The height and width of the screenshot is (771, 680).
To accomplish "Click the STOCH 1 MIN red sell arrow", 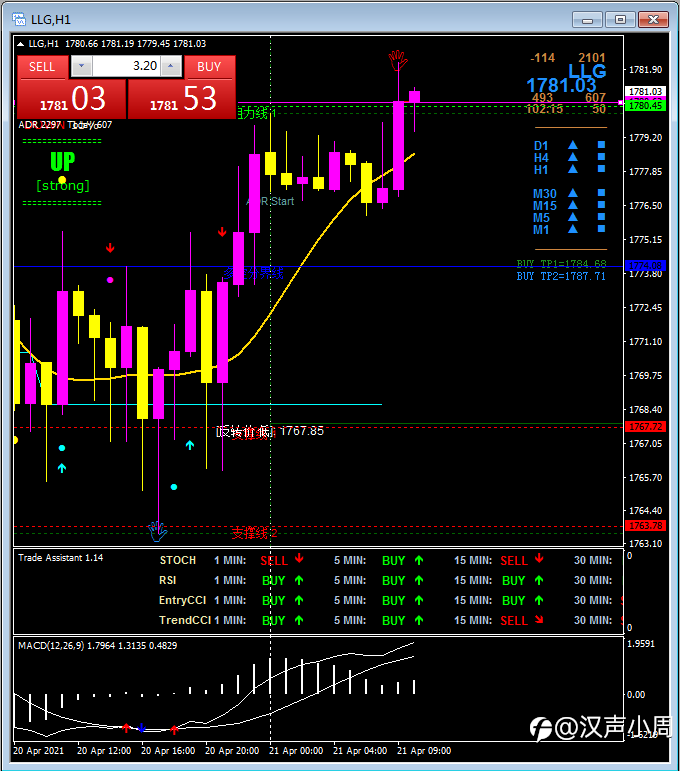I will click(299, 559).
